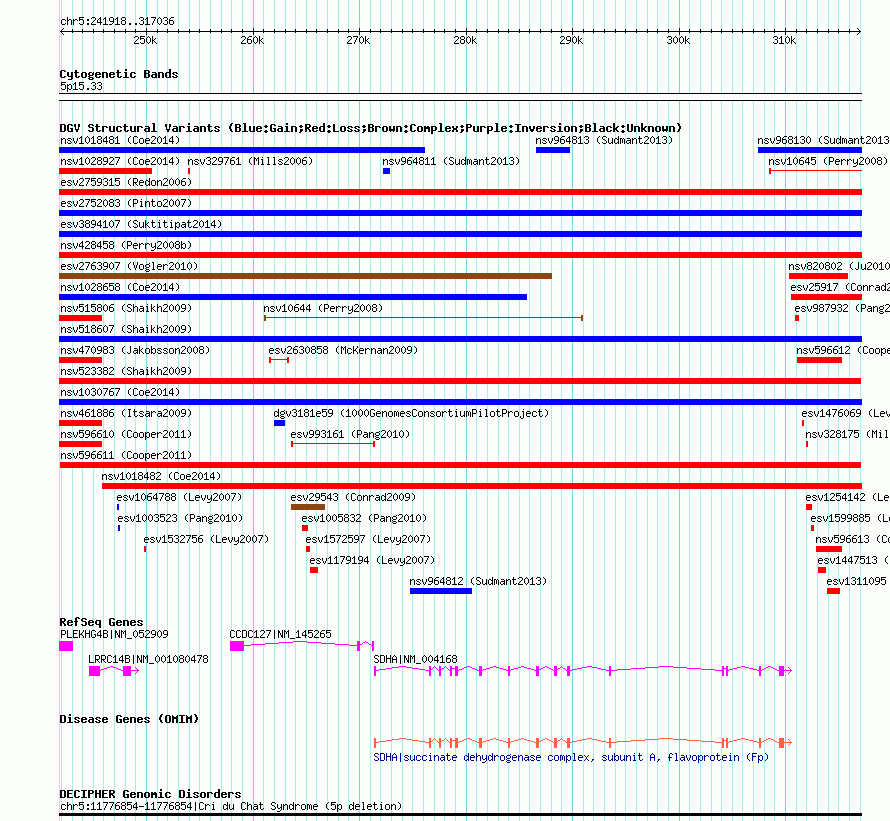Click SDHA|NM_004168 RefSeq gene label

pyautogui.click(x=415, y=659)
